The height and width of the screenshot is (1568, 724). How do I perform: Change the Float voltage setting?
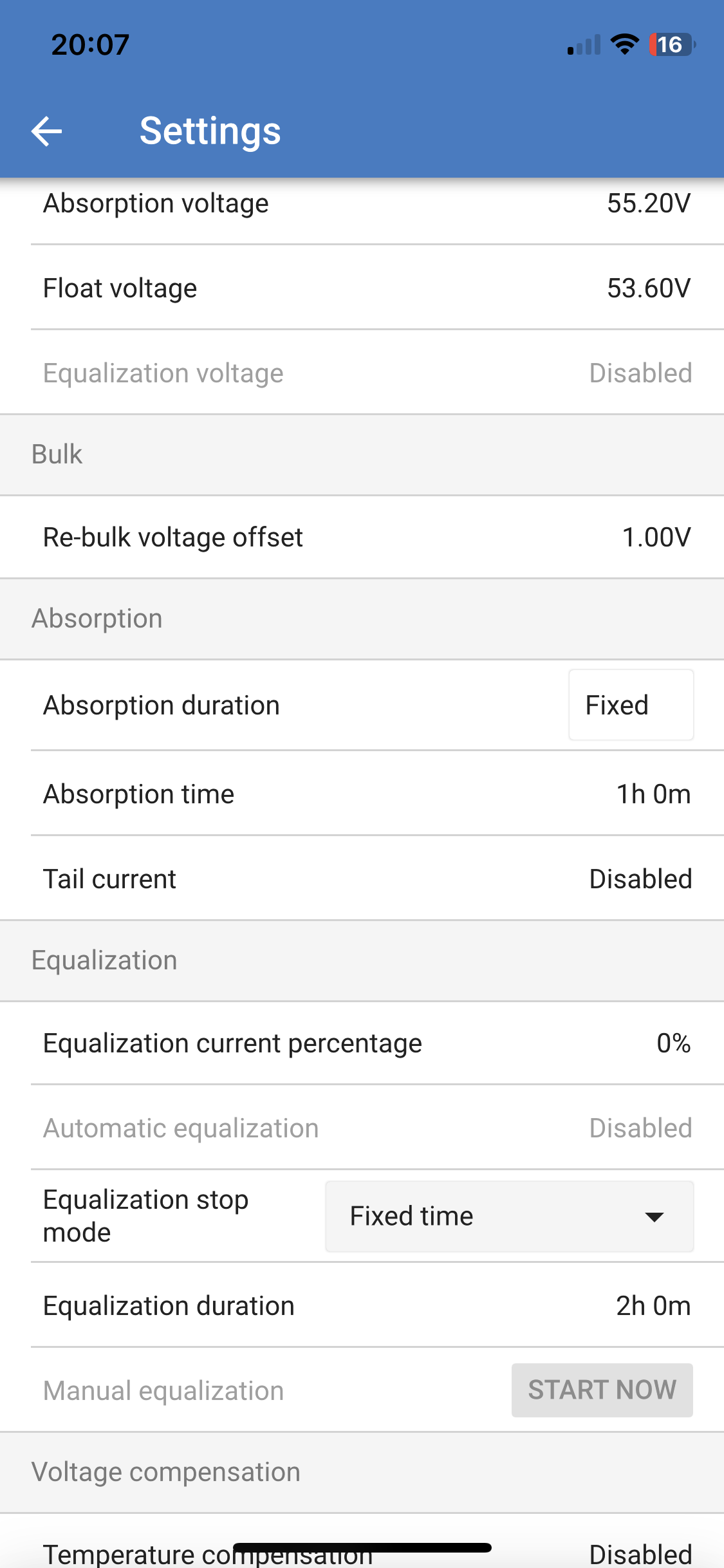click(648, 288)
